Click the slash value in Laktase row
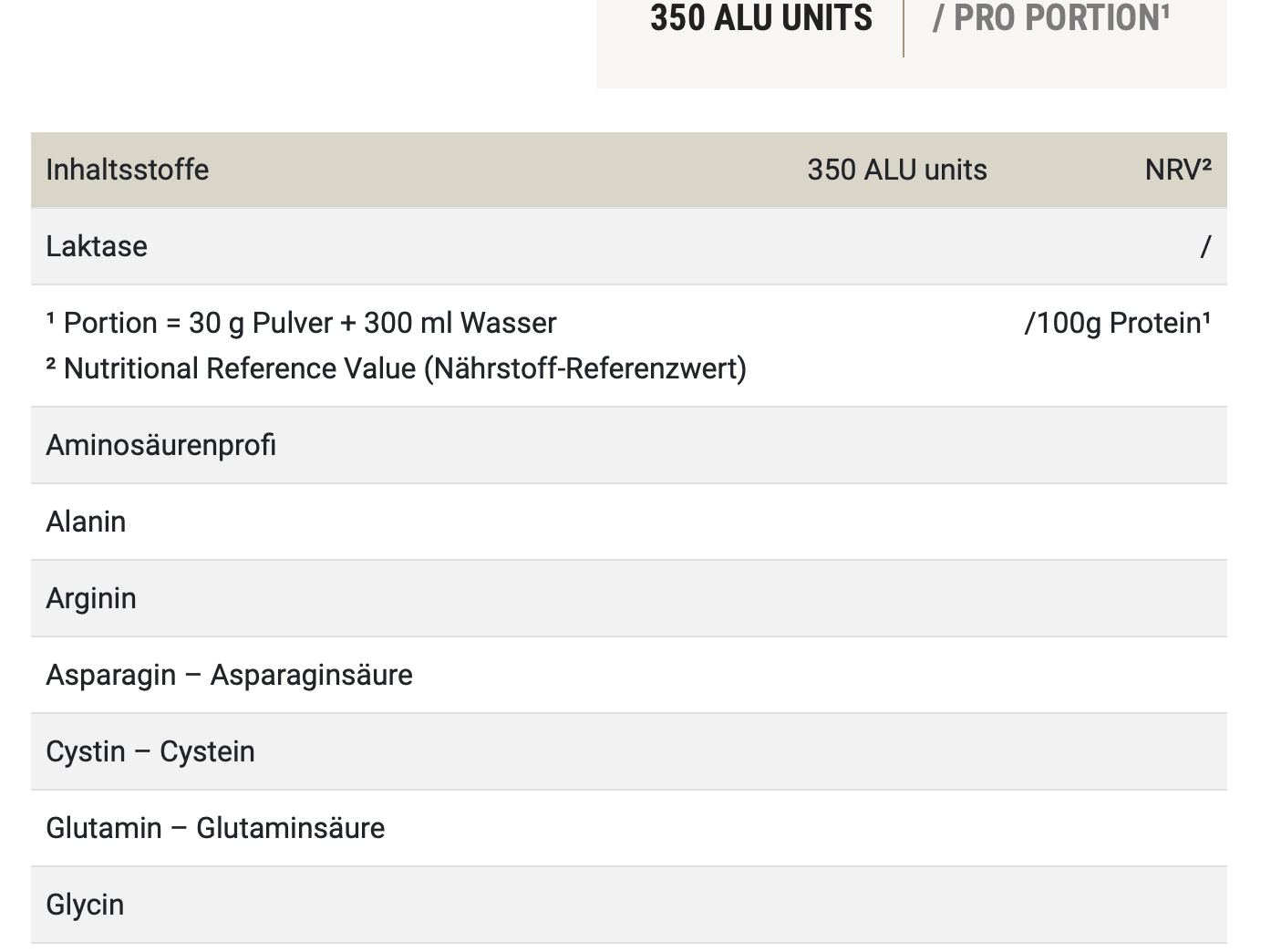Viewport: 1271px width, 952px height. click(x=1205, y=246)
